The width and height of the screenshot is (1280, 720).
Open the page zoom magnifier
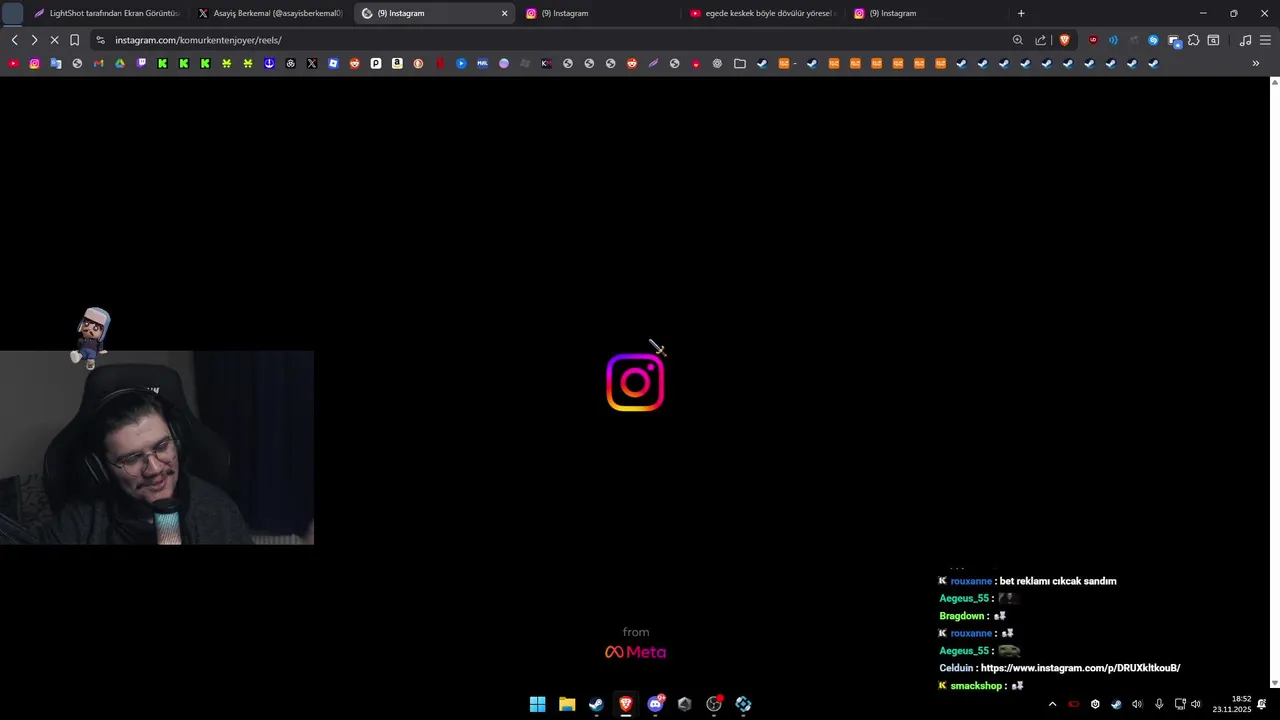point(1018,40)
